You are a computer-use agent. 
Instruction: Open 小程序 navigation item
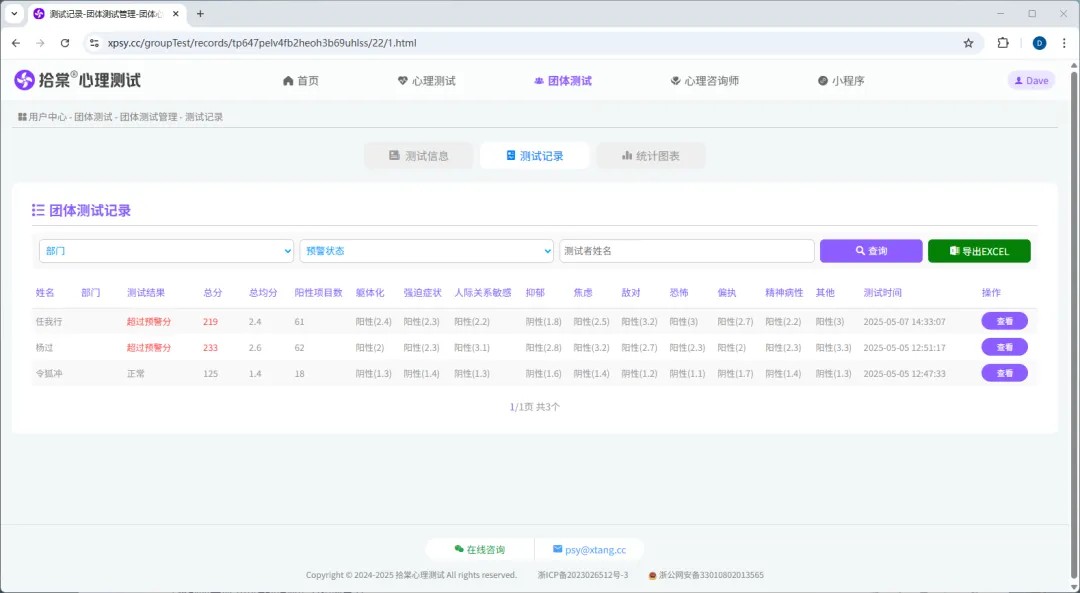(840, 81)
